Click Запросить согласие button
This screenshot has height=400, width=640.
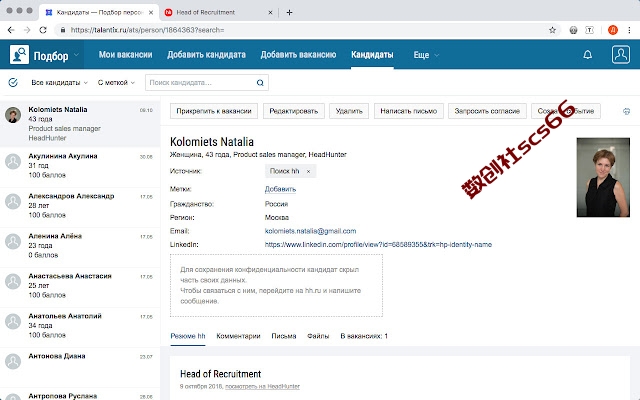coord(487,111)
